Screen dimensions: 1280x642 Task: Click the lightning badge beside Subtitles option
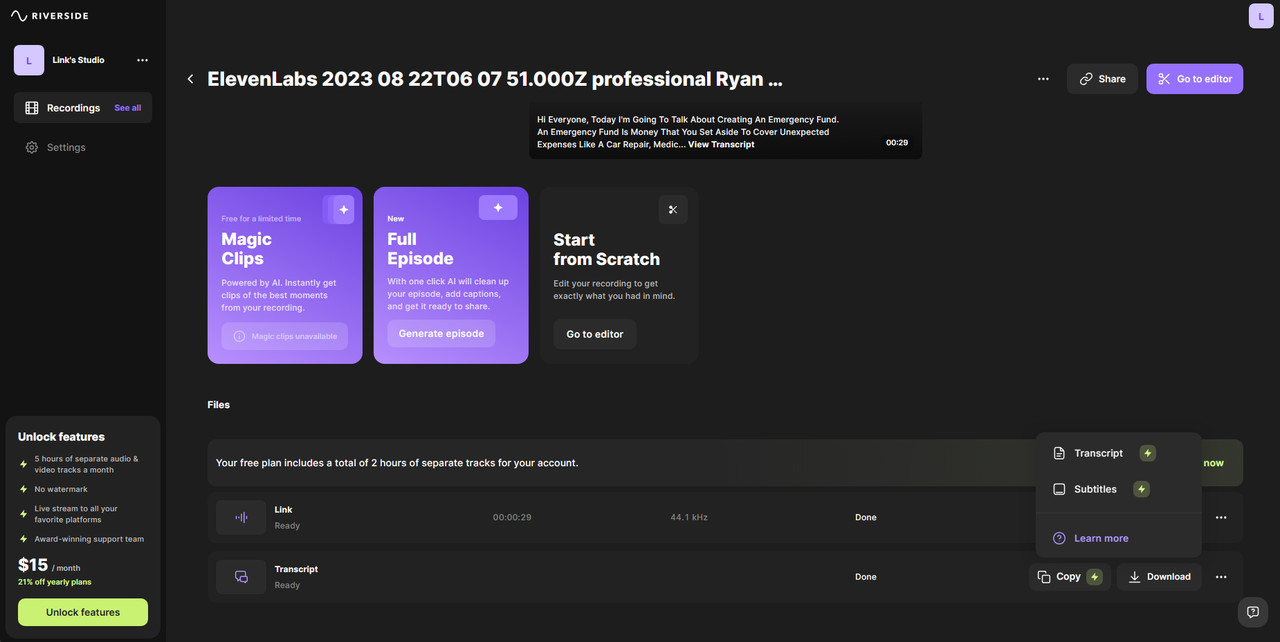coord(1142,489)
